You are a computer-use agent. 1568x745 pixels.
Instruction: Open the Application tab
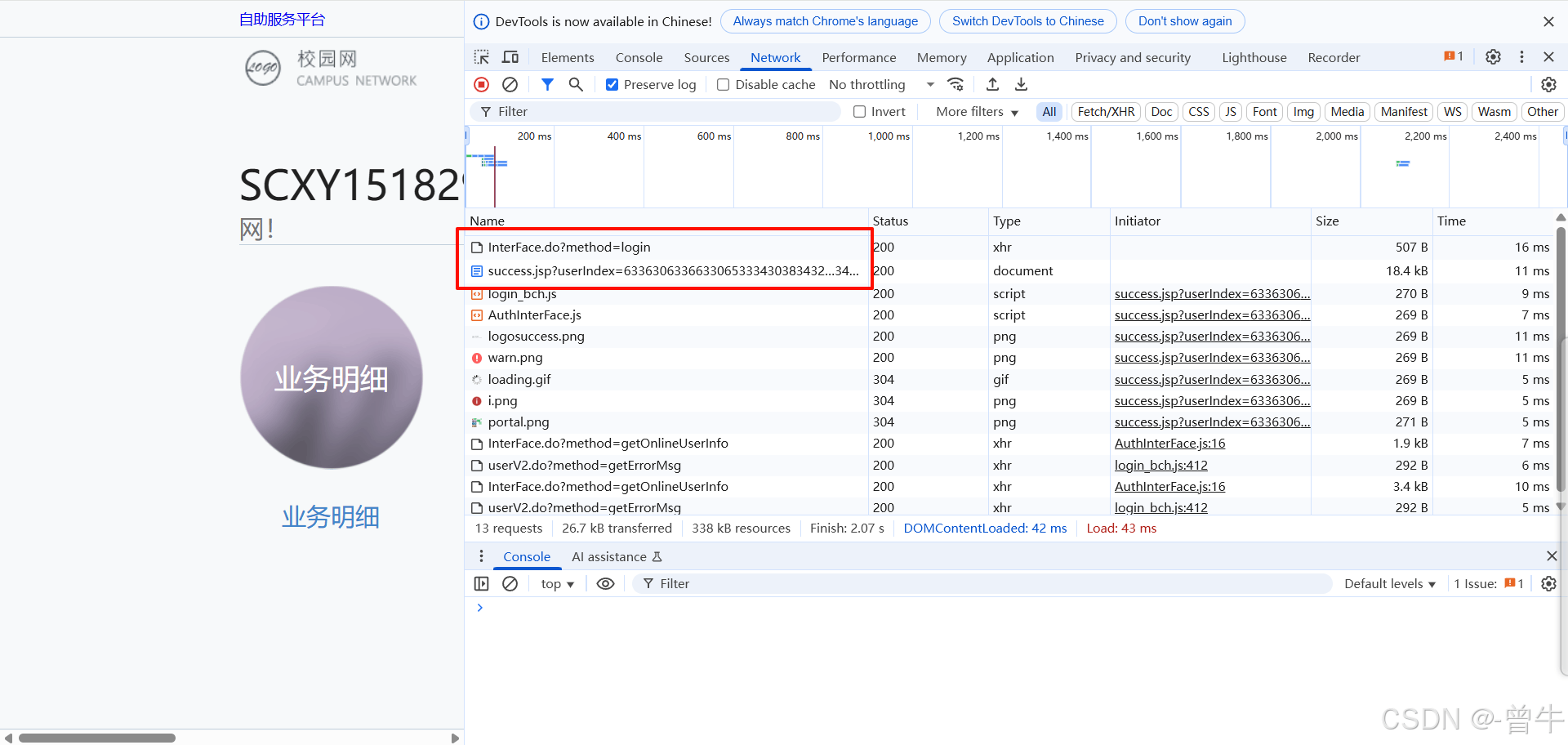[1020, 57]
